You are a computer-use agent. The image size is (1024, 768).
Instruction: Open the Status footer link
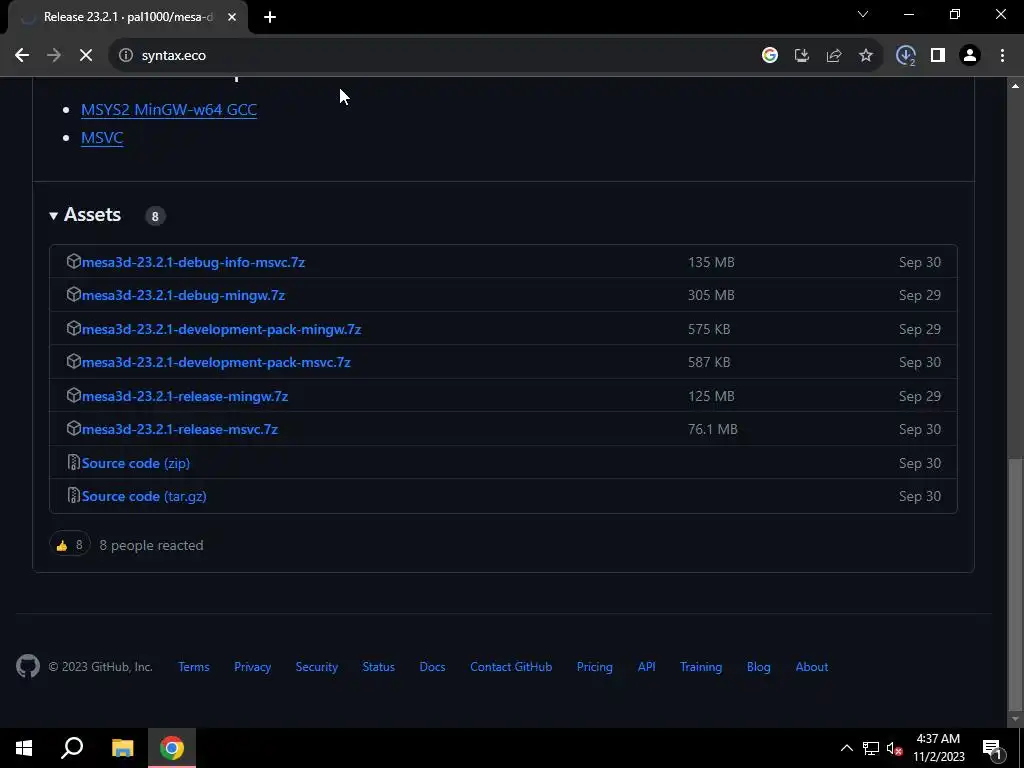pos(379,667)
